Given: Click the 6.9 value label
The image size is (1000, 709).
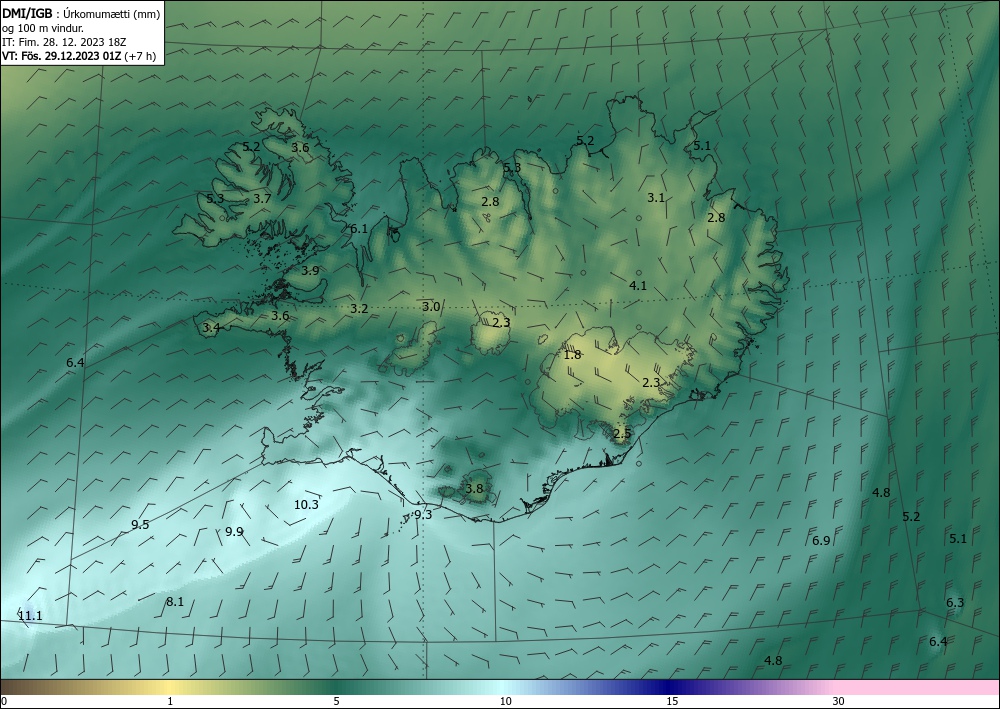Looking at the screenshot, I should pyautogui.click(x=821, y=540).
